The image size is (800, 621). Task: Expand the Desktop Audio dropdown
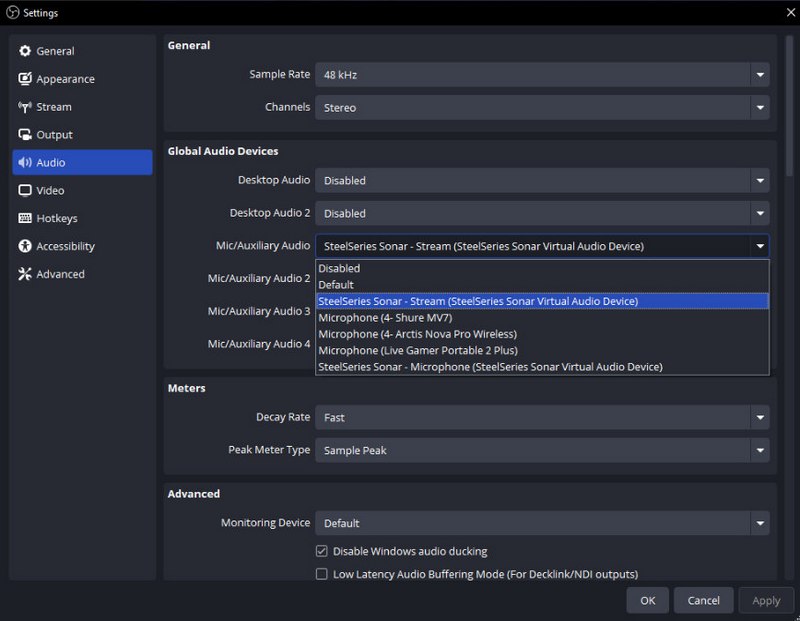coord(542,180)
